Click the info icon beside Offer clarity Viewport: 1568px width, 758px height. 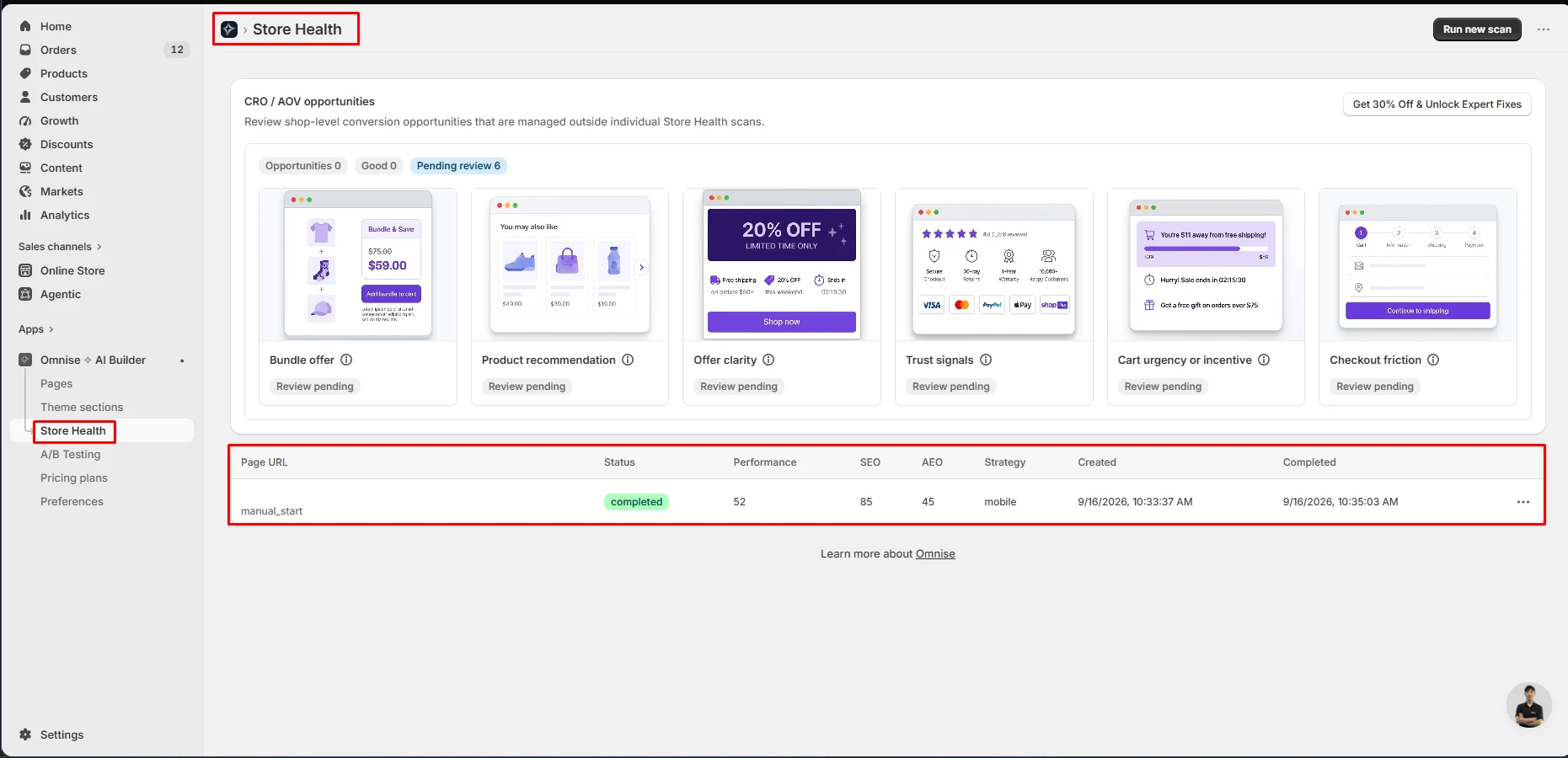tap(768, 360)
